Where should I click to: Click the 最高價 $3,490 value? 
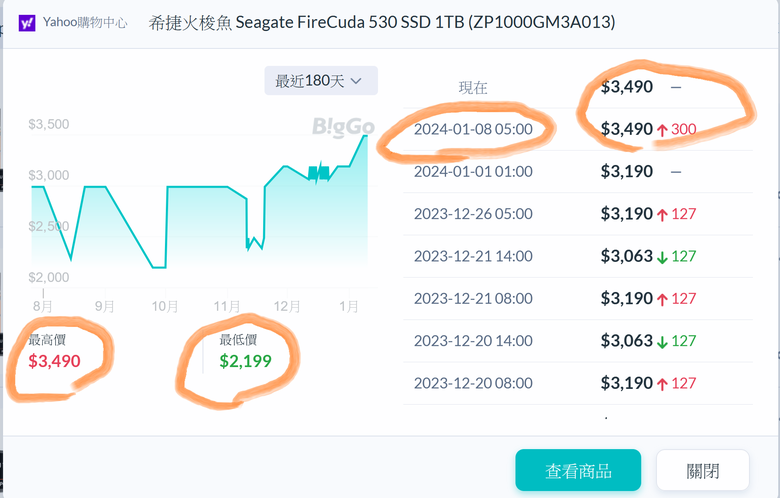tap(54, 361)
